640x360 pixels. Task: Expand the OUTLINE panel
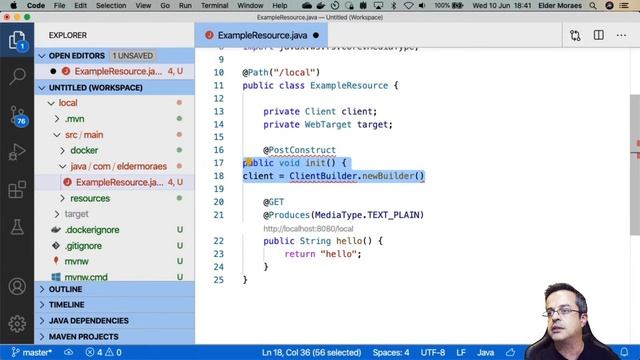click(114, 289)
